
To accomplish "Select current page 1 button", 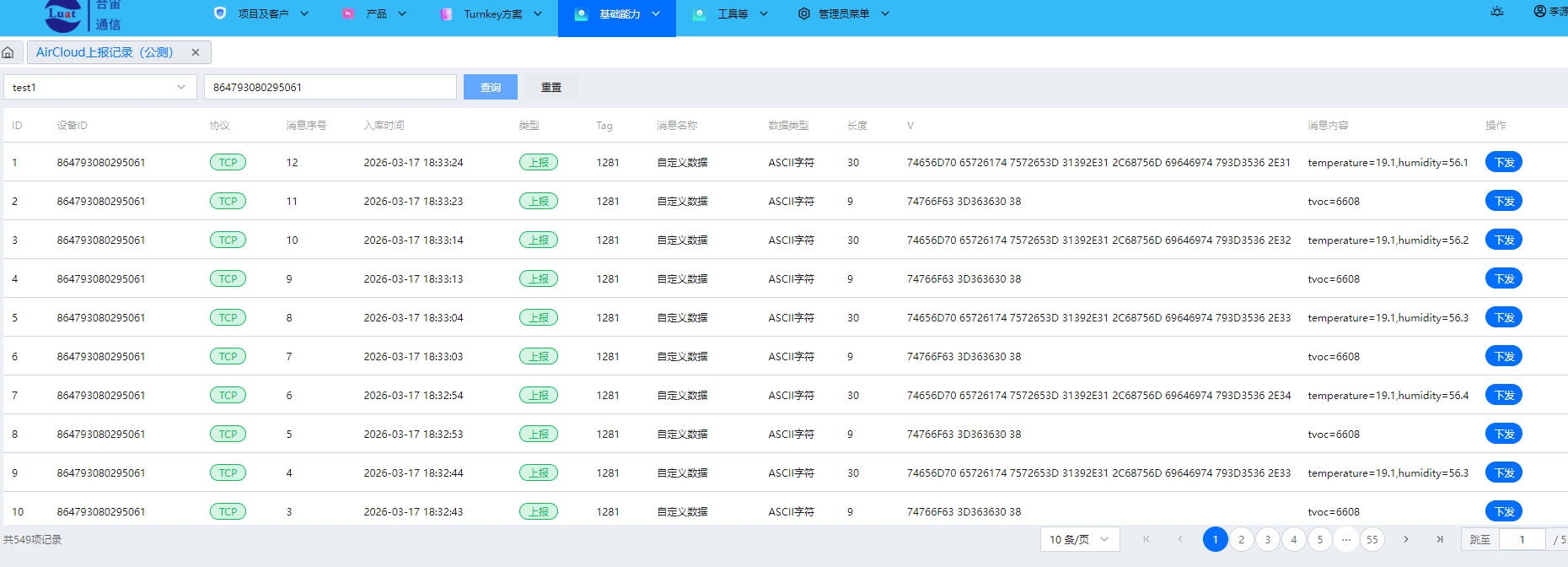I will tap(1216, 539).
